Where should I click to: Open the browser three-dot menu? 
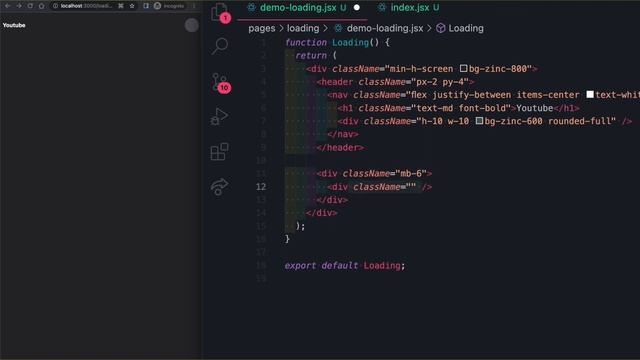pyautogui.click(x=193, y=6)
